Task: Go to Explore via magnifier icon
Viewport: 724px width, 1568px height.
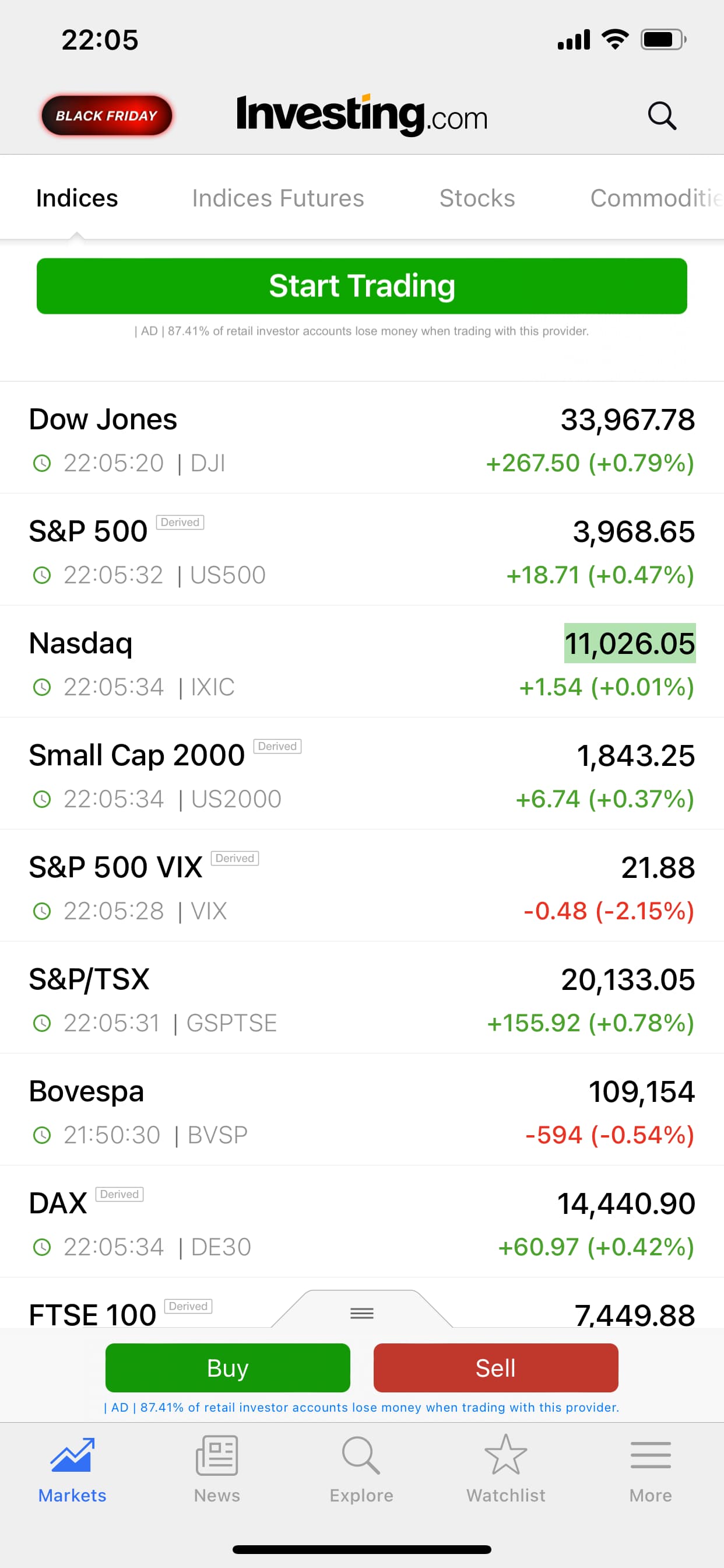Action: pyautogui.click(x=361, y=1455)
